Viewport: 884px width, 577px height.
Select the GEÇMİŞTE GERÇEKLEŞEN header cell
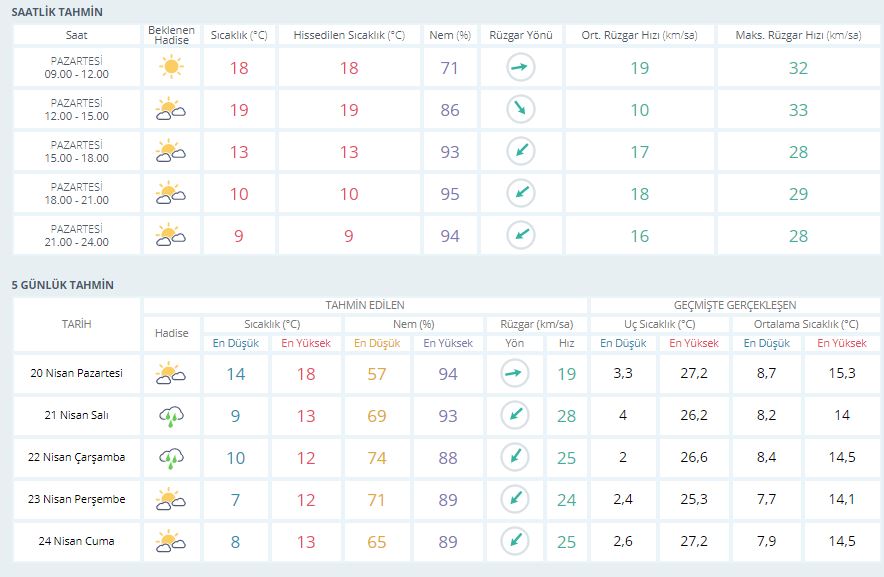735,305
